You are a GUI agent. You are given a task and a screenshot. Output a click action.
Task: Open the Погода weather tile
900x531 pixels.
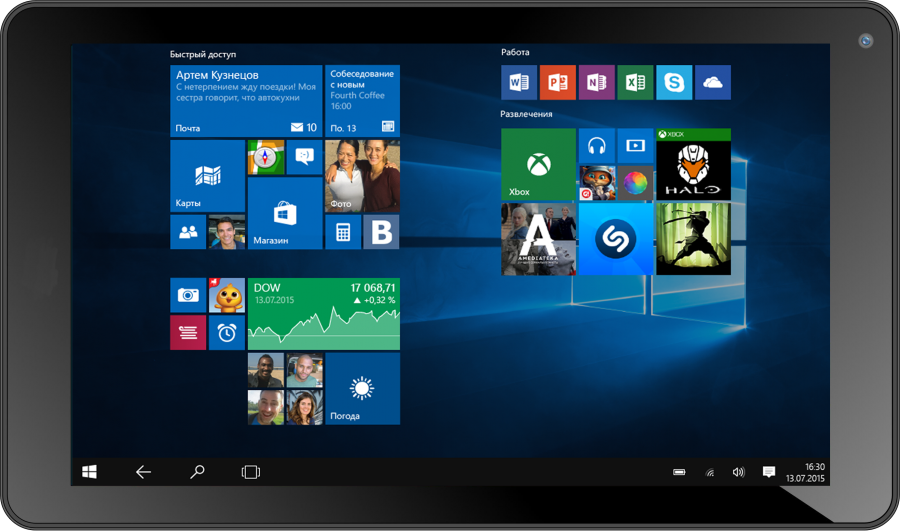(363, 389)
